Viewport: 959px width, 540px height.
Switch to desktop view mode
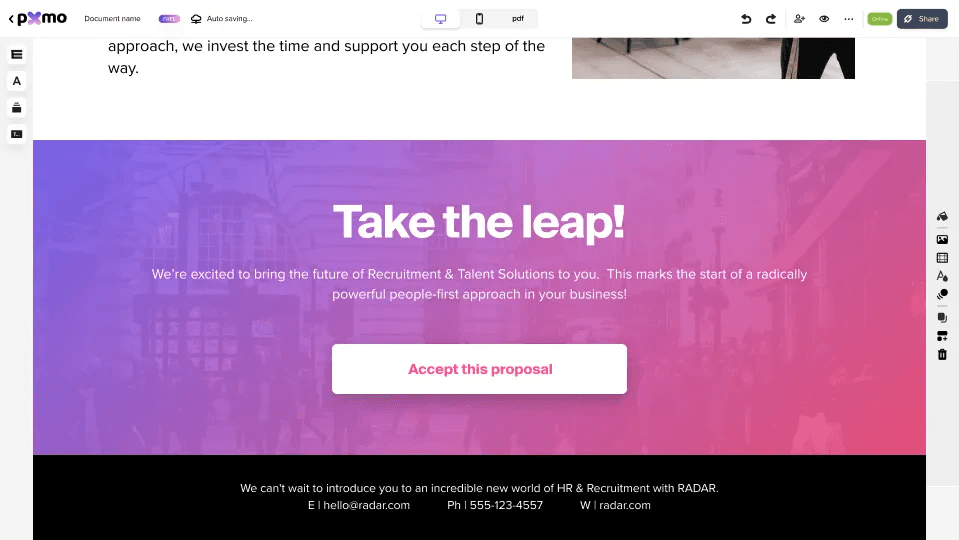(440, 19)
